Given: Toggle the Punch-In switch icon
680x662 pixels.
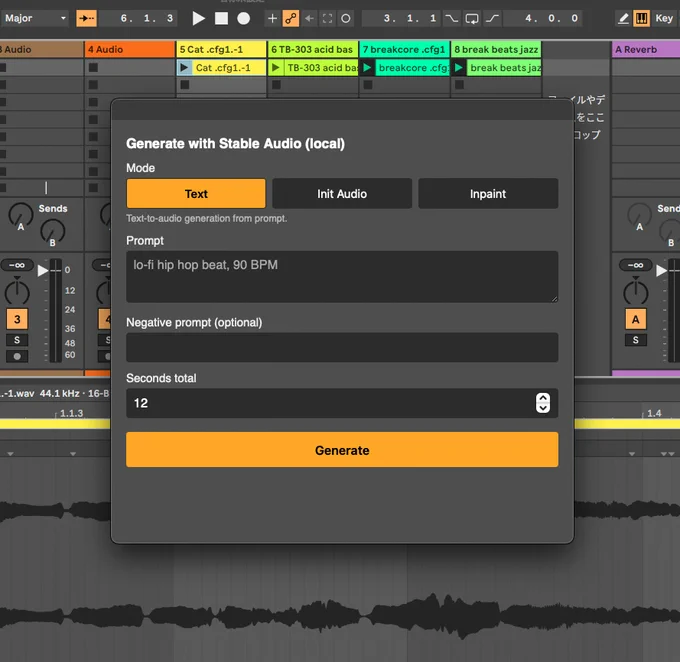Looking at the screenshot, I should pos(451,18).
